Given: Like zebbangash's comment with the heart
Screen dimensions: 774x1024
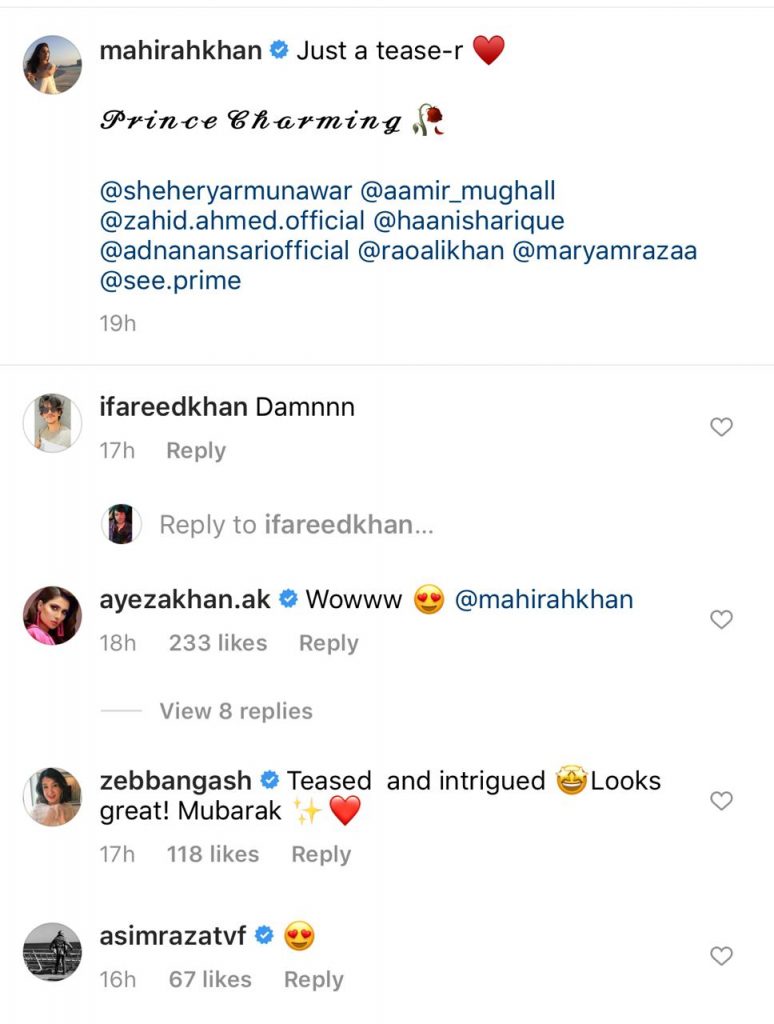Looking at the screenshot, I should point(721,801).
